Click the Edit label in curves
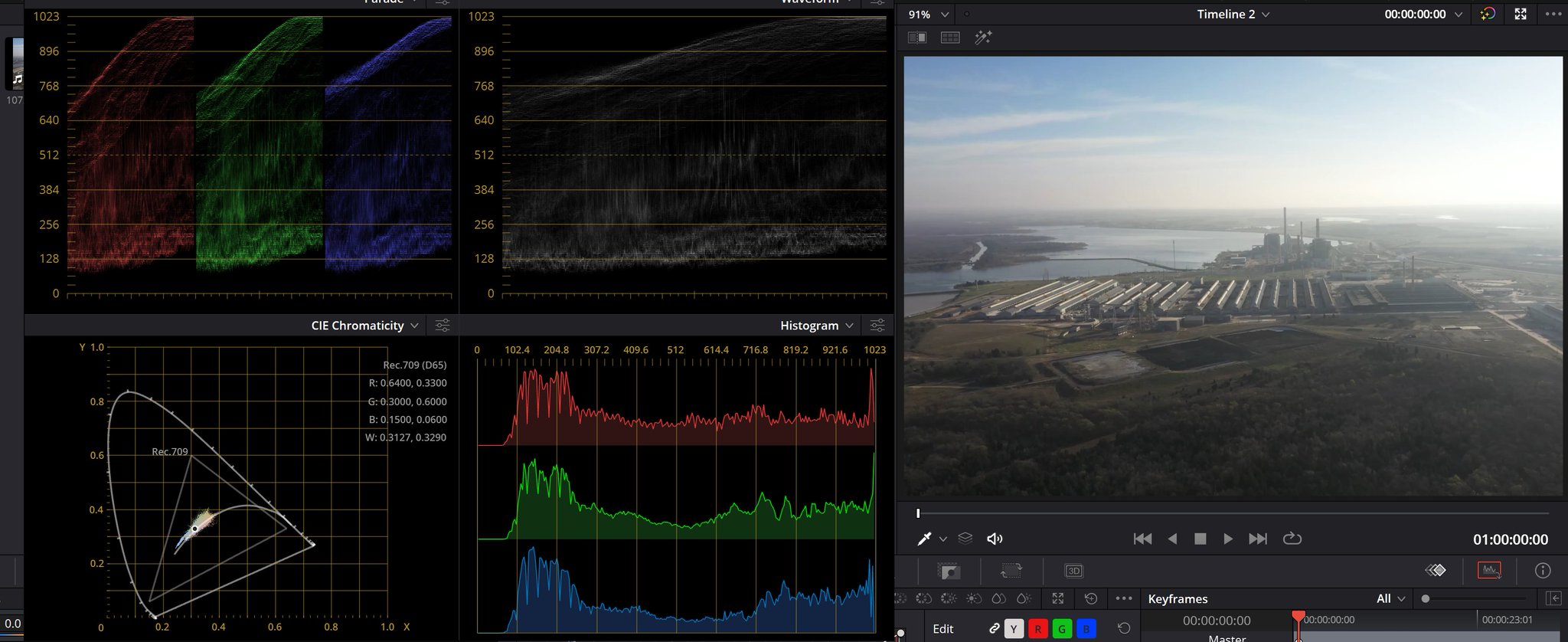1568x642 pixels. (x=943, y=629)
